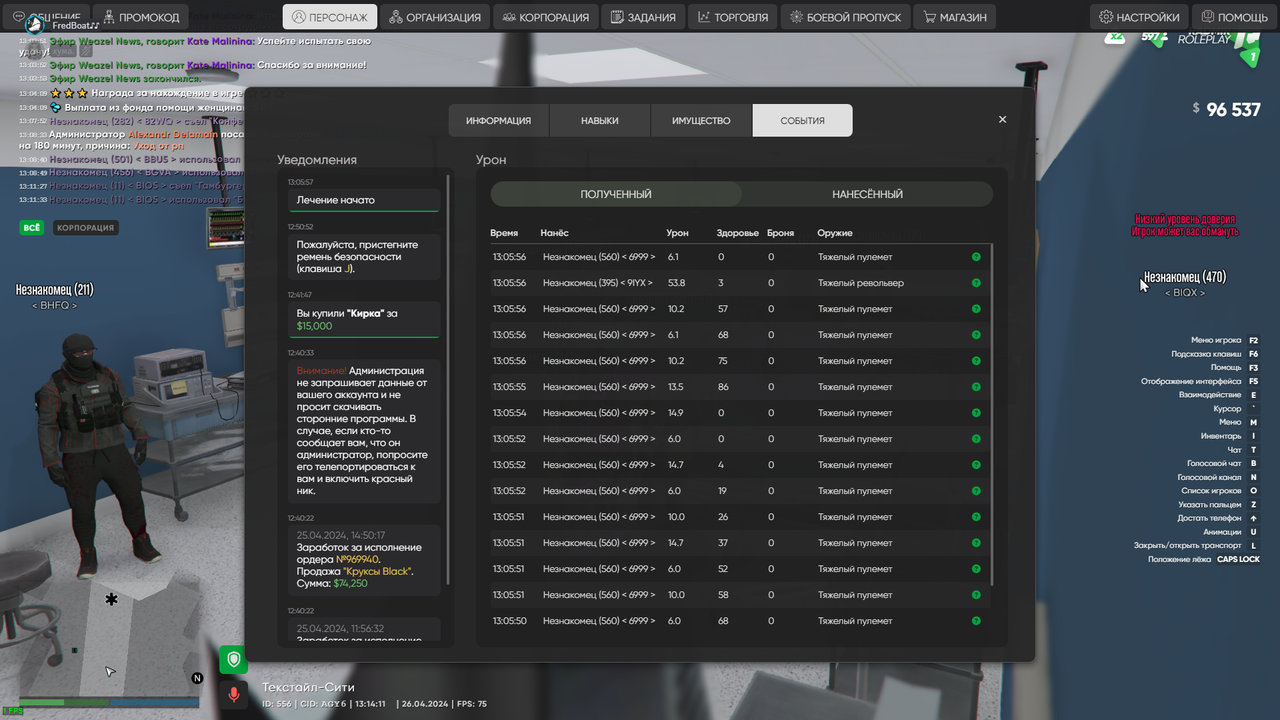Screen dimensions: 1280x720
Task: Click the dollar sign beside 96 537
Action: click(1196, 108)
